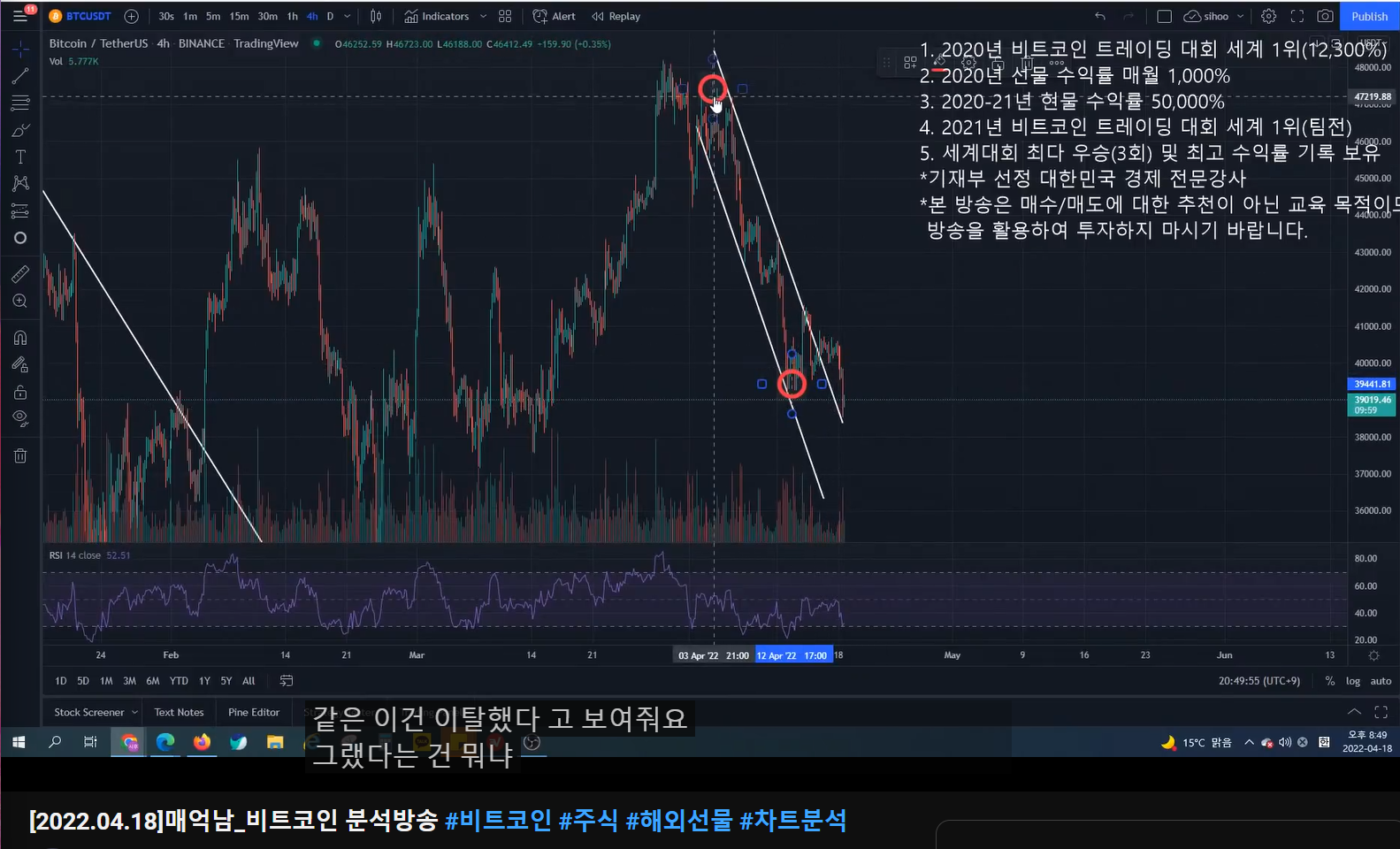Open the sihoo layout dropdown arrow
The width and height of the screenshot is (1400, 849).
pyautogui.click(x=1241, y=16)
